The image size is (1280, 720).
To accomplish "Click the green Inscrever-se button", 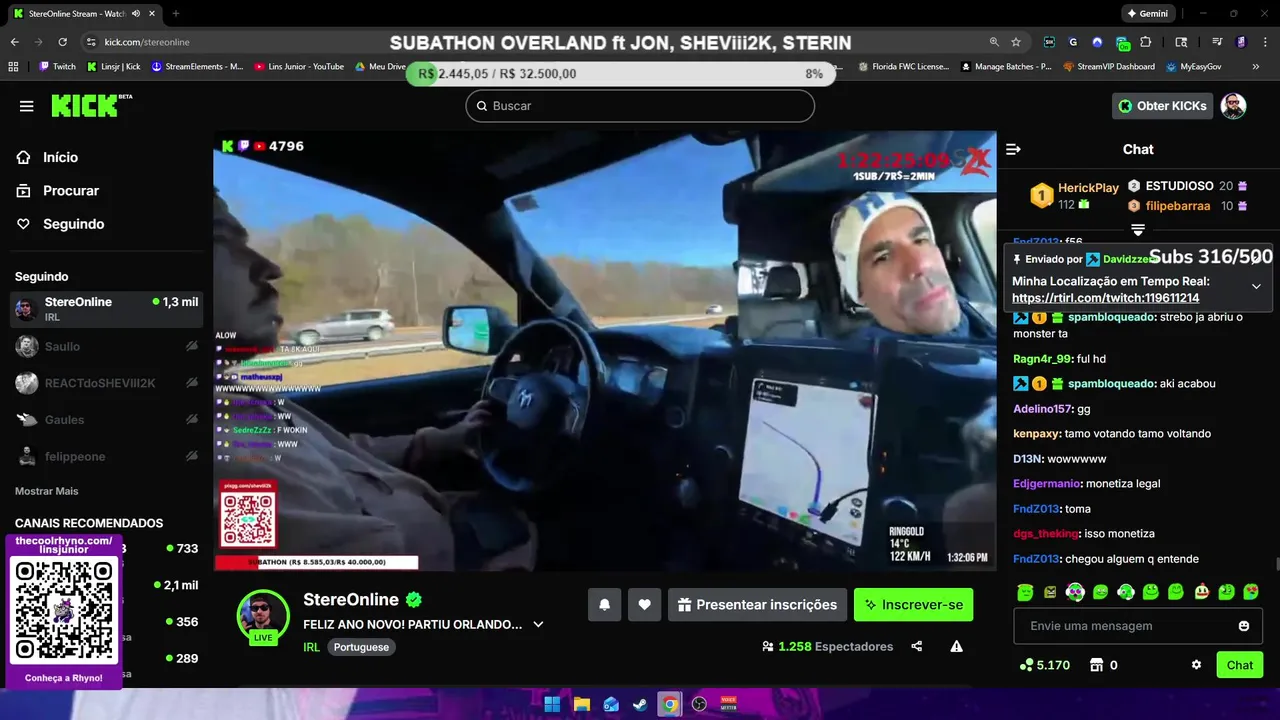I will pyautogui.click(x=913, y=605).
